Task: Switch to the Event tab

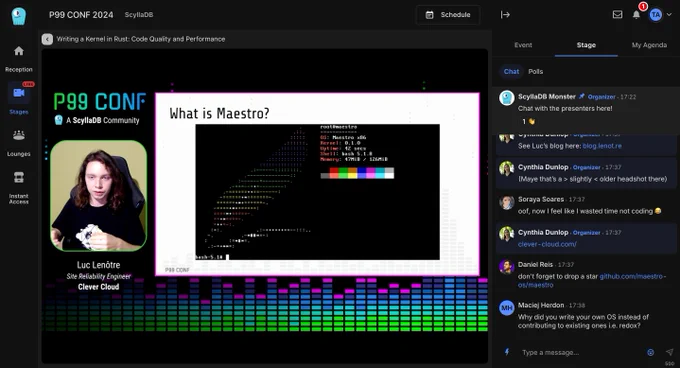Action: [523, 45]
